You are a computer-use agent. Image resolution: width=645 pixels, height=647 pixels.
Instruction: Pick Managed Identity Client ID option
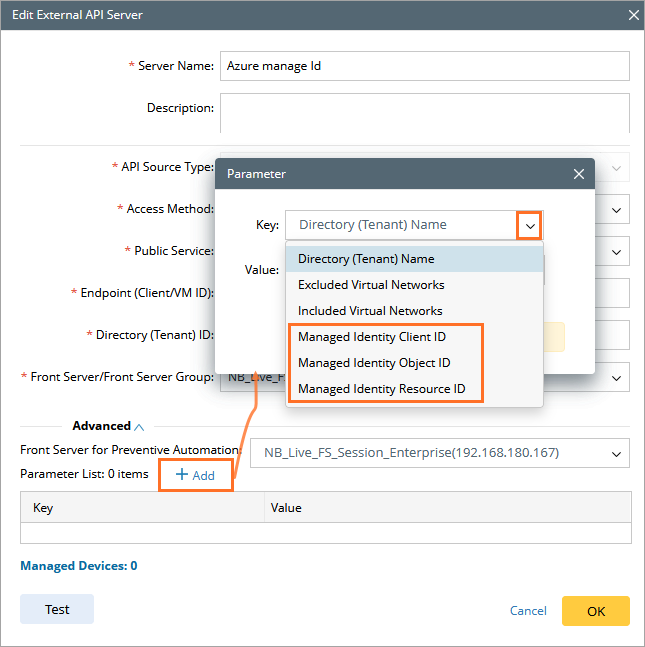[372, 337]
